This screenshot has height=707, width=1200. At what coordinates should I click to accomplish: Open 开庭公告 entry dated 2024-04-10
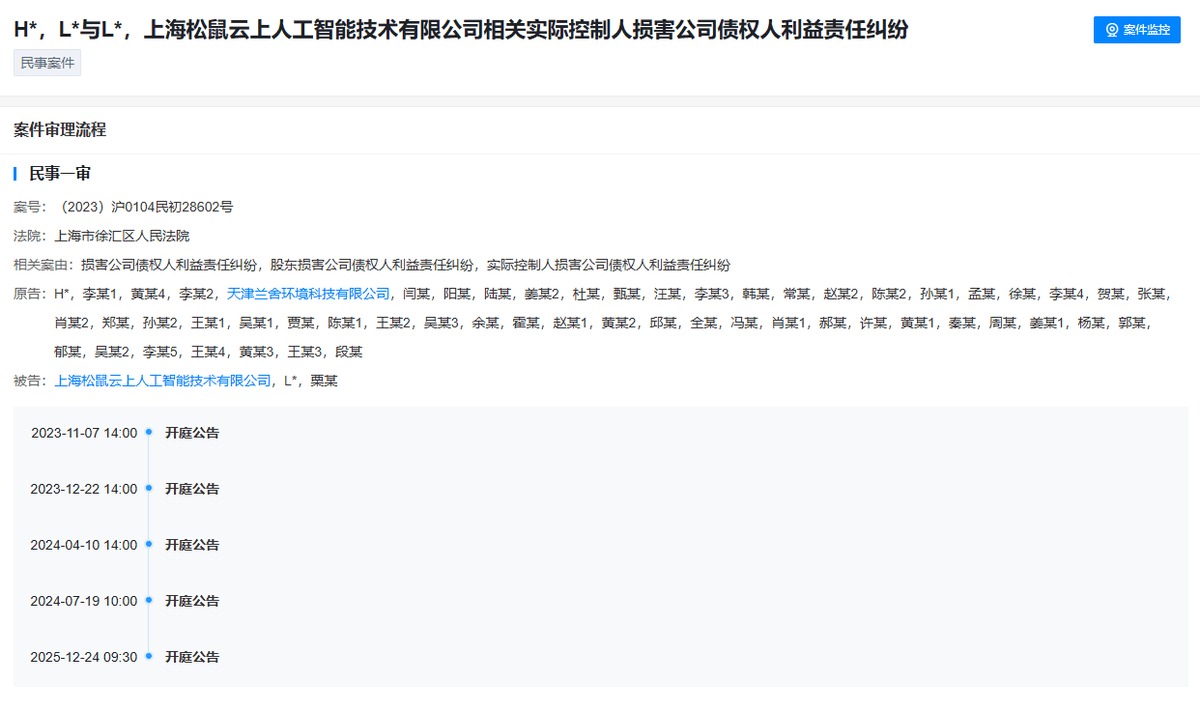coord(192,545)
